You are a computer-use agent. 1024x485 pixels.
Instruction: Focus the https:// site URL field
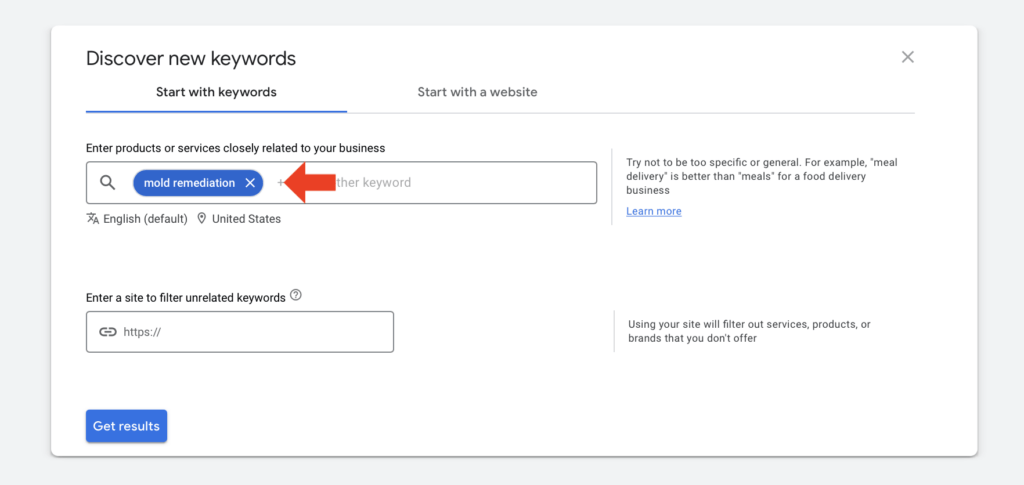tap(250, 332)
